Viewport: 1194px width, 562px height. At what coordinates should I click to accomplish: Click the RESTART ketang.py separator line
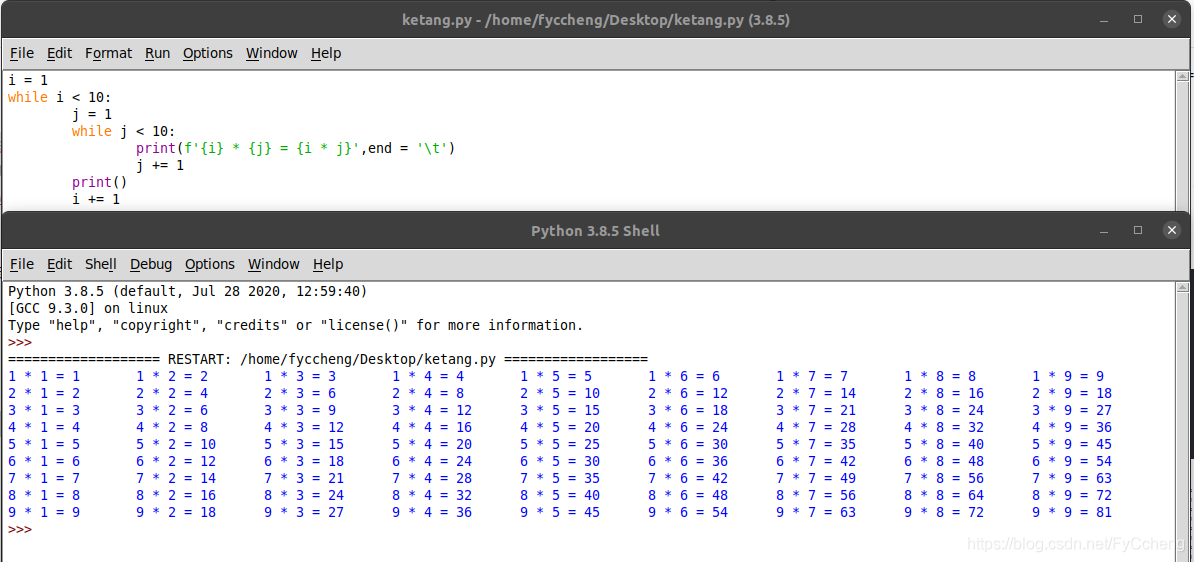(x=327, y=359)
